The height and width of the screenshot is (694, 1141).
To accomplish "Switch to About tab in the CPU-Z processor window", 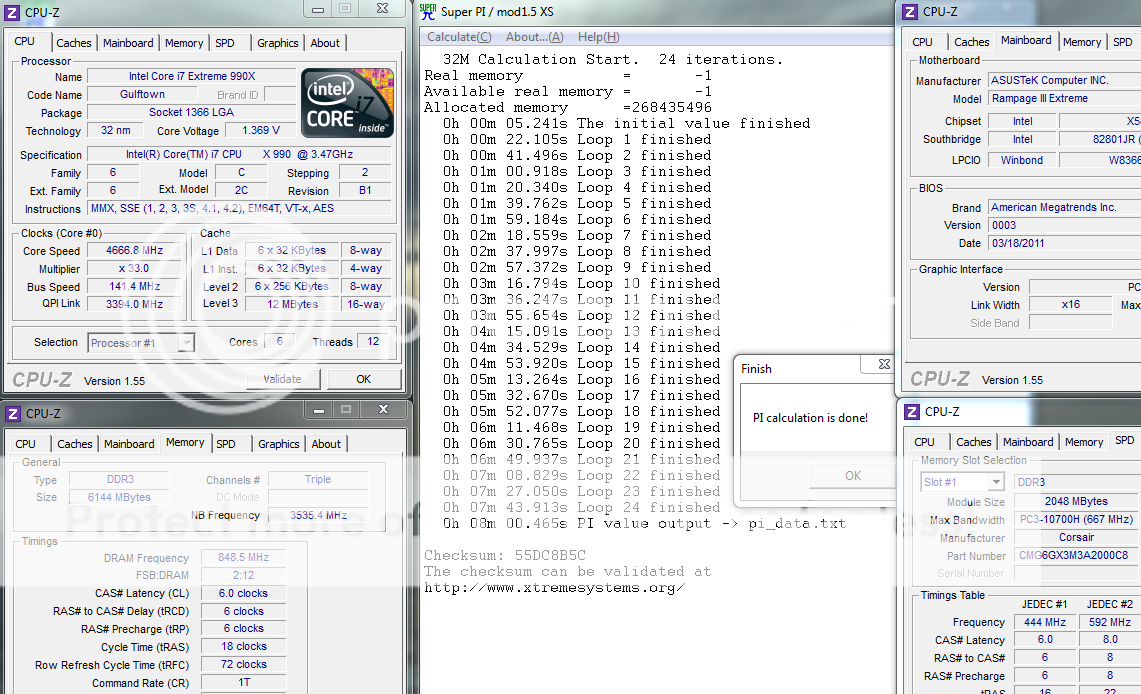I will click(x=325, y=43).
